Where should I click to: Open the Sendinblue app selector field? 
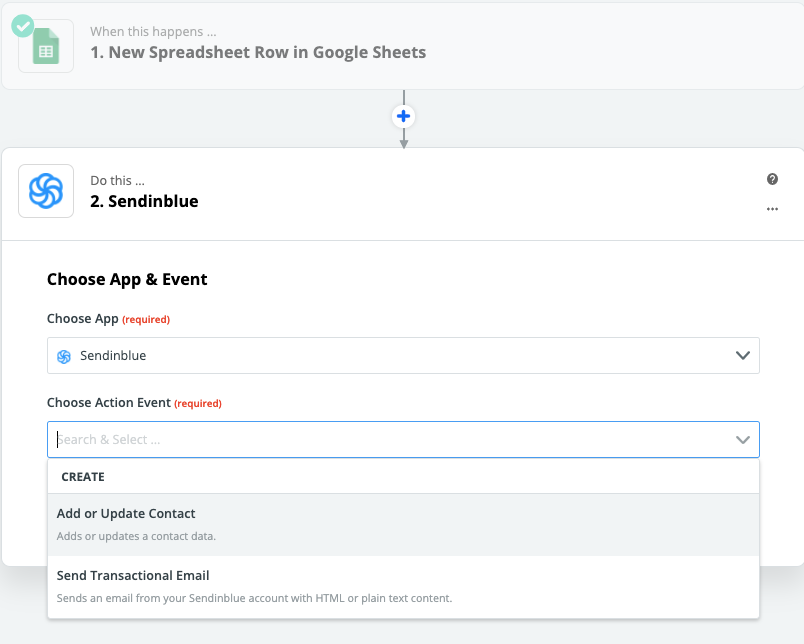tap(403, 355)
